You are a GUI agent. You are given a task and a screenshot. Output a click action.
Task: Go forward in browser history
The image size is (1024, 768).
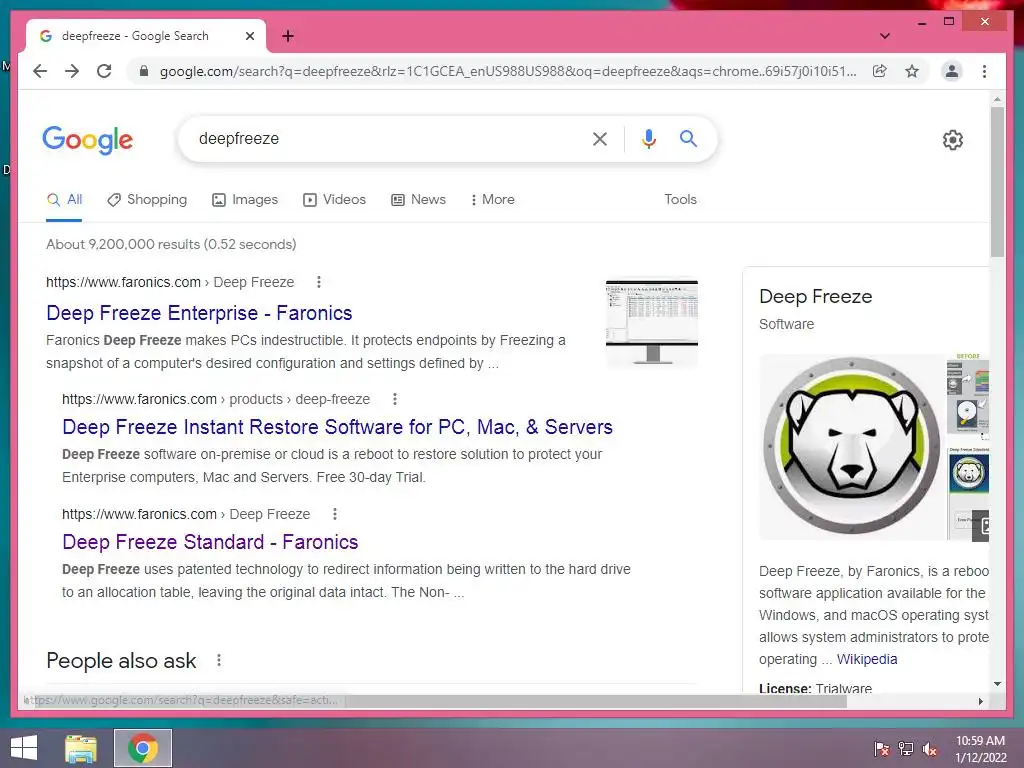coord(72,71)
